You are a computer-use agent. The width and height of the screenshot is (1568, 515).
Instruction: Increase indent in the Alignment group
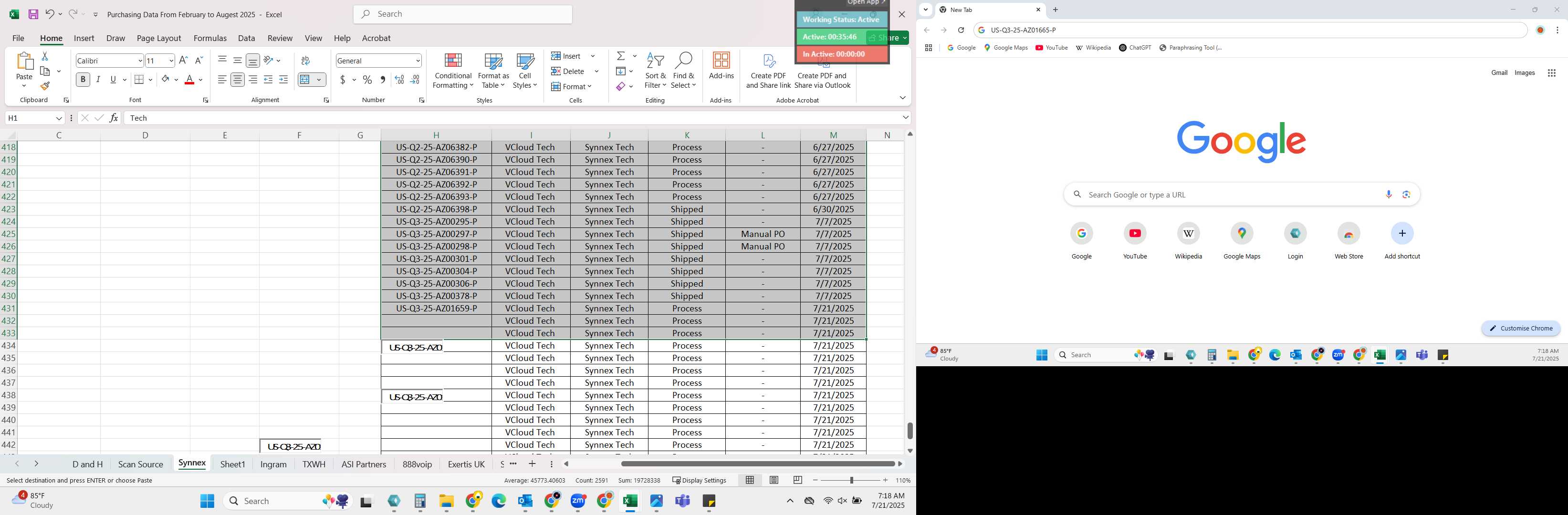(x=283, y=80)
